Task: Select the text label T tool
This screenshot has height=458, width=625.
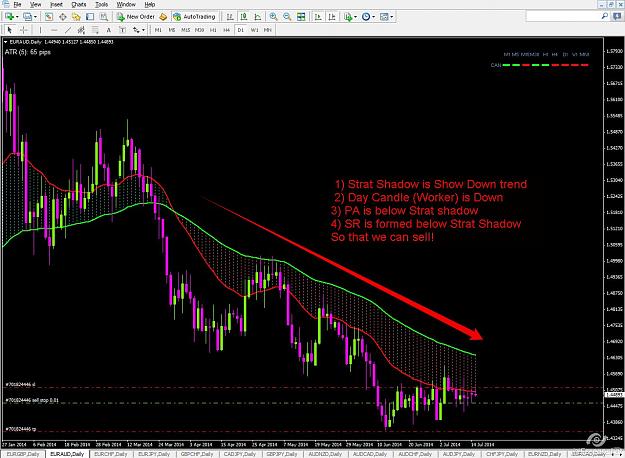Action: coord(122,30)
